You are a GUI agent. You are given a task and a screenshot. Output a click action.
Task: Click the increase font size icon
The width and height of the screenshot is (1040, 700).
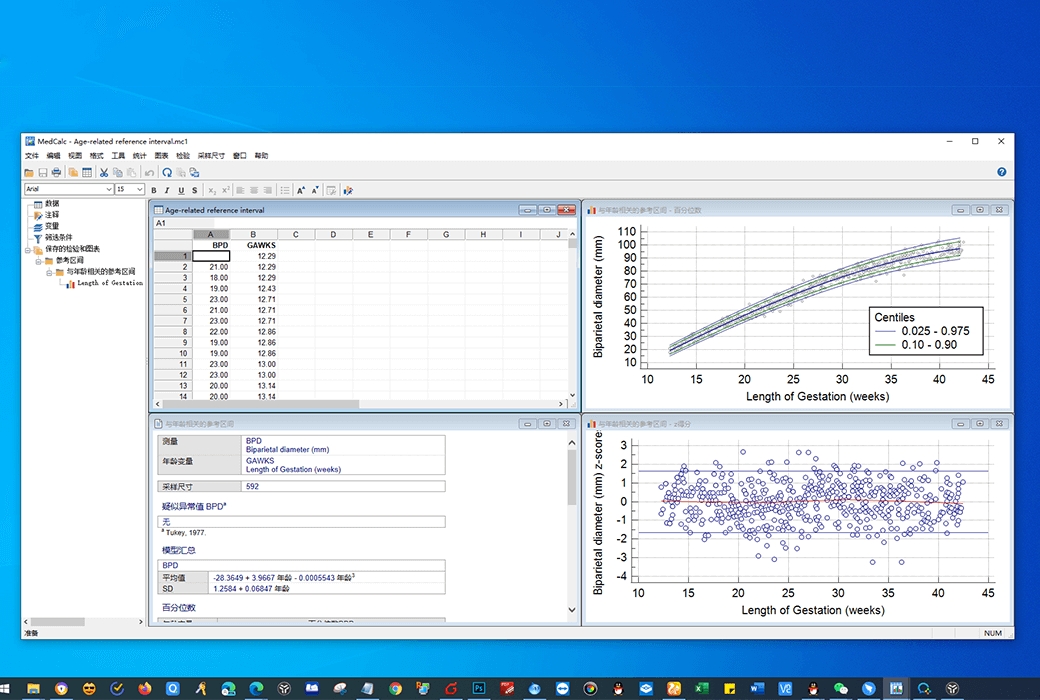[x=301, y=190]
